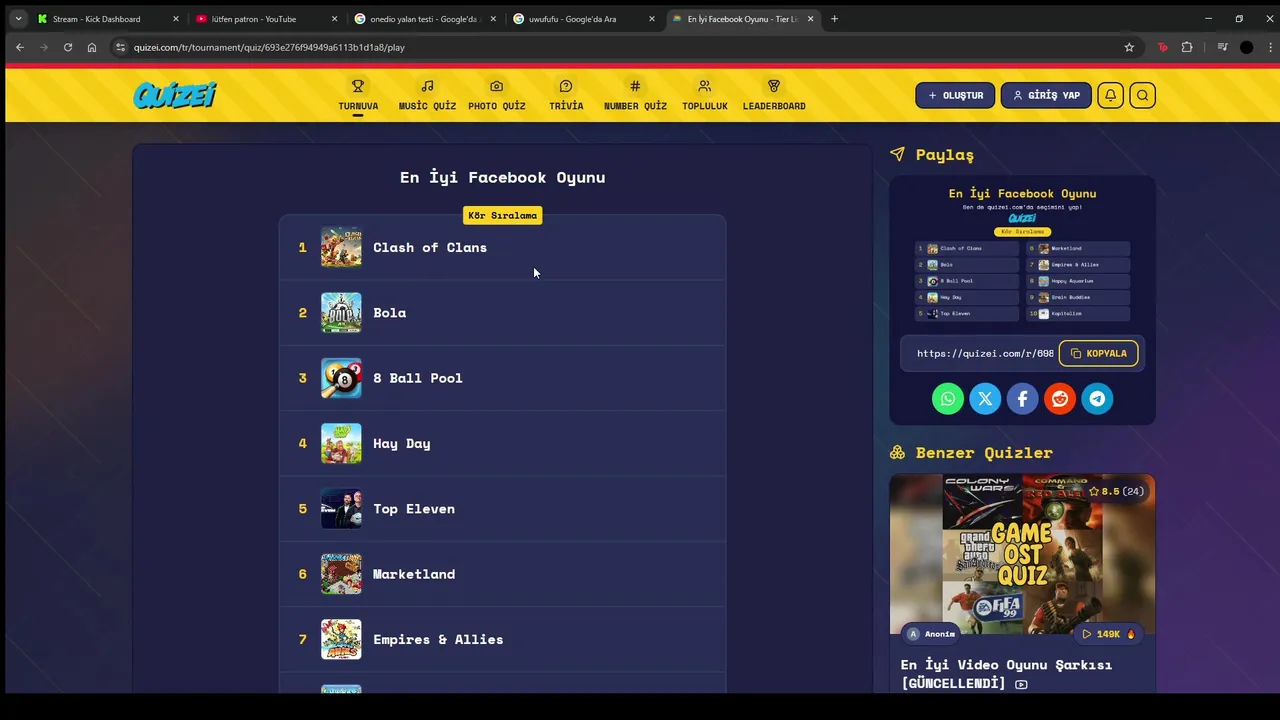Image resolution: width=1280 pixels, height=720 pixels.
Task: Click the share preview image card
Action: 1022,254
